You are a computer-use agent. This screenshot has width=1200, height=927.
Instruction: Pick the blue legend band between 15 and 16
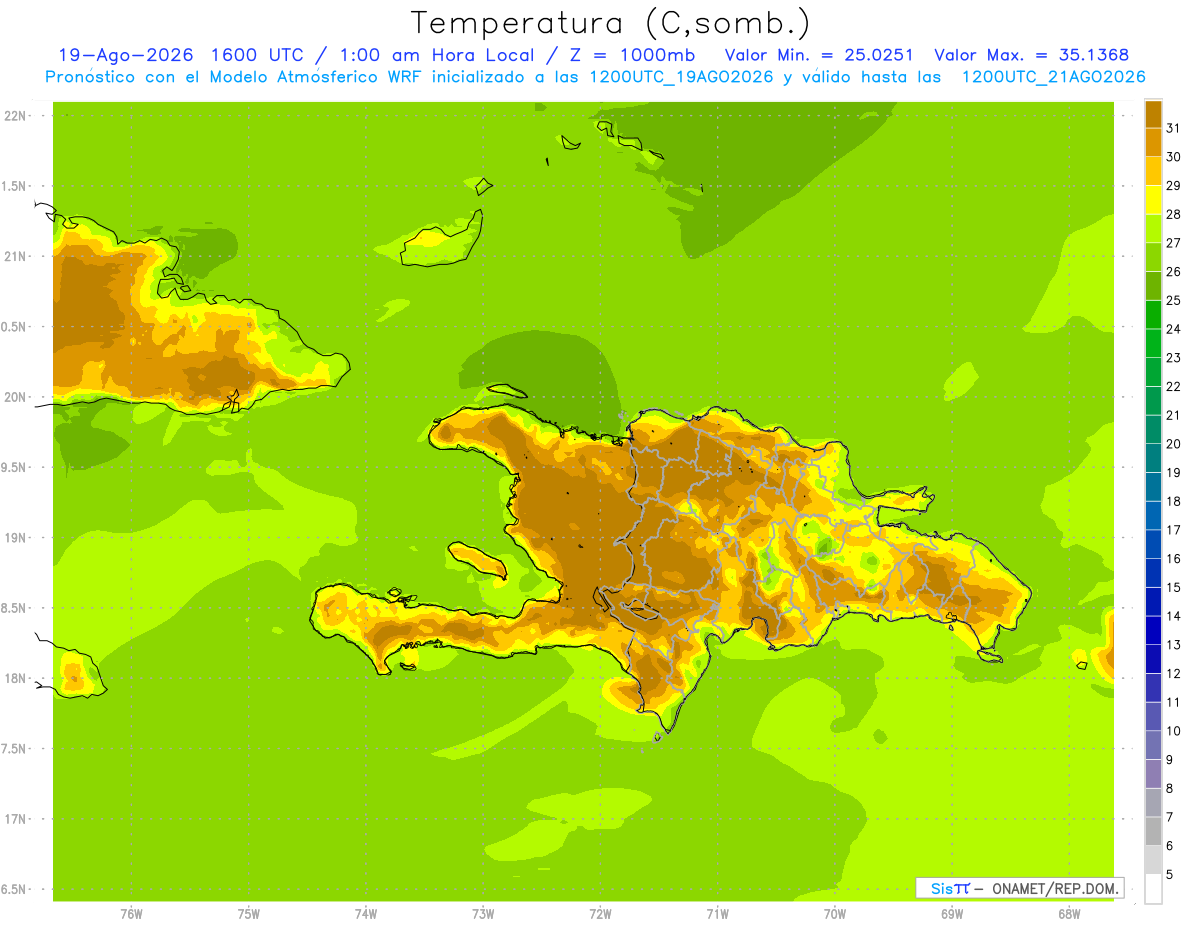pyautogui.click(x=1154, y=573)
